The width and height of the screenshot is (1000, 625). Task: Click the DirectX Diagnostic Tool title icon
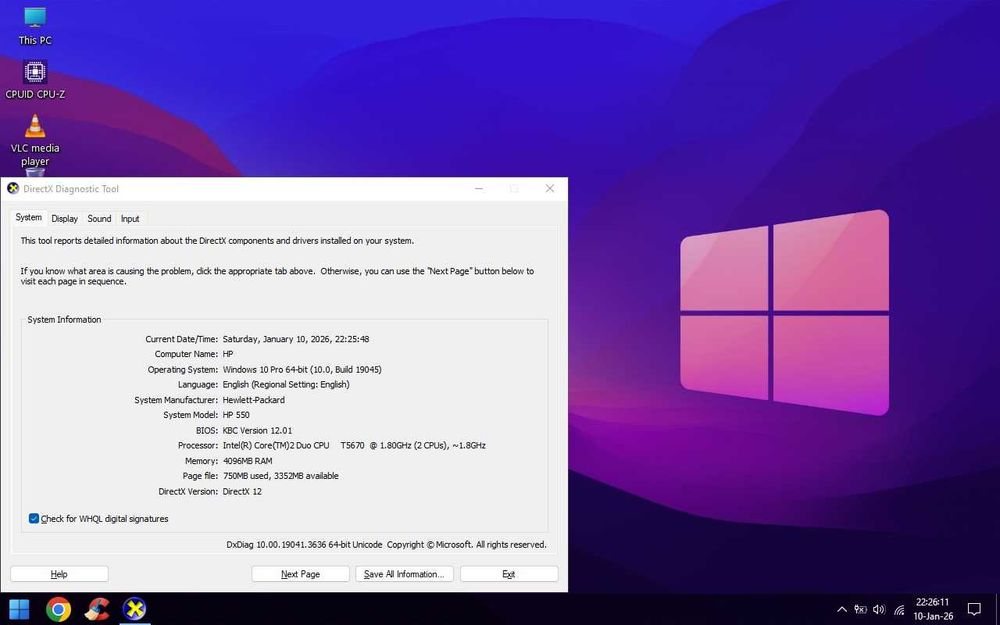[13, 189]
